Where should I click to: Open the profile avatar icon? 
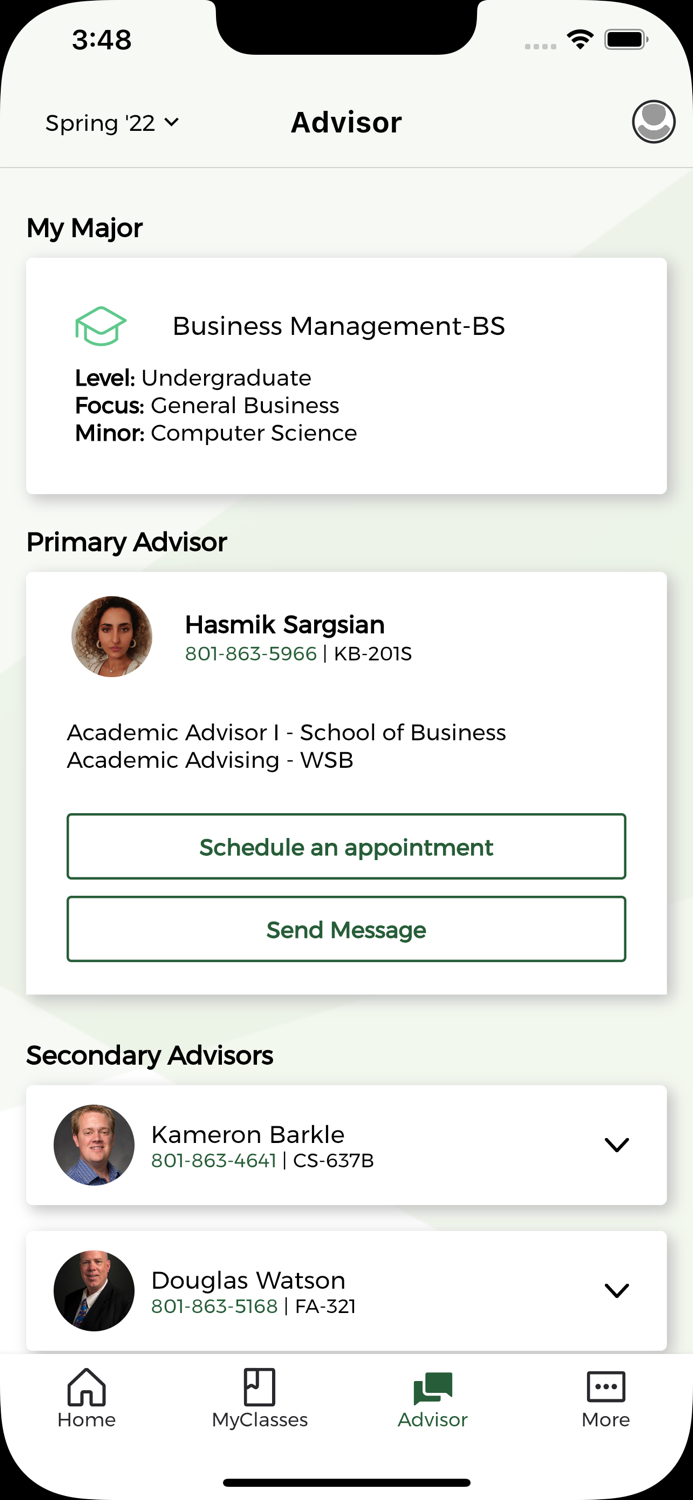[x=653, y=122]
